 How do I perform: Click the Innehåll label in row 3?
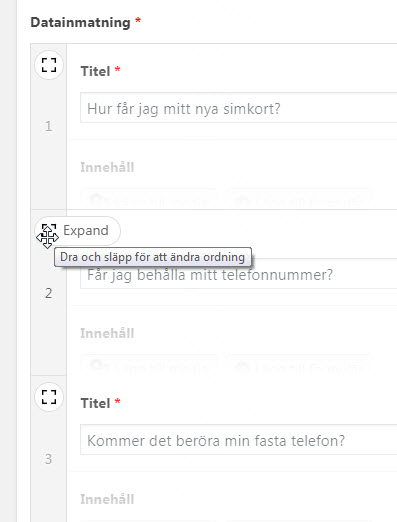(107, 499)
